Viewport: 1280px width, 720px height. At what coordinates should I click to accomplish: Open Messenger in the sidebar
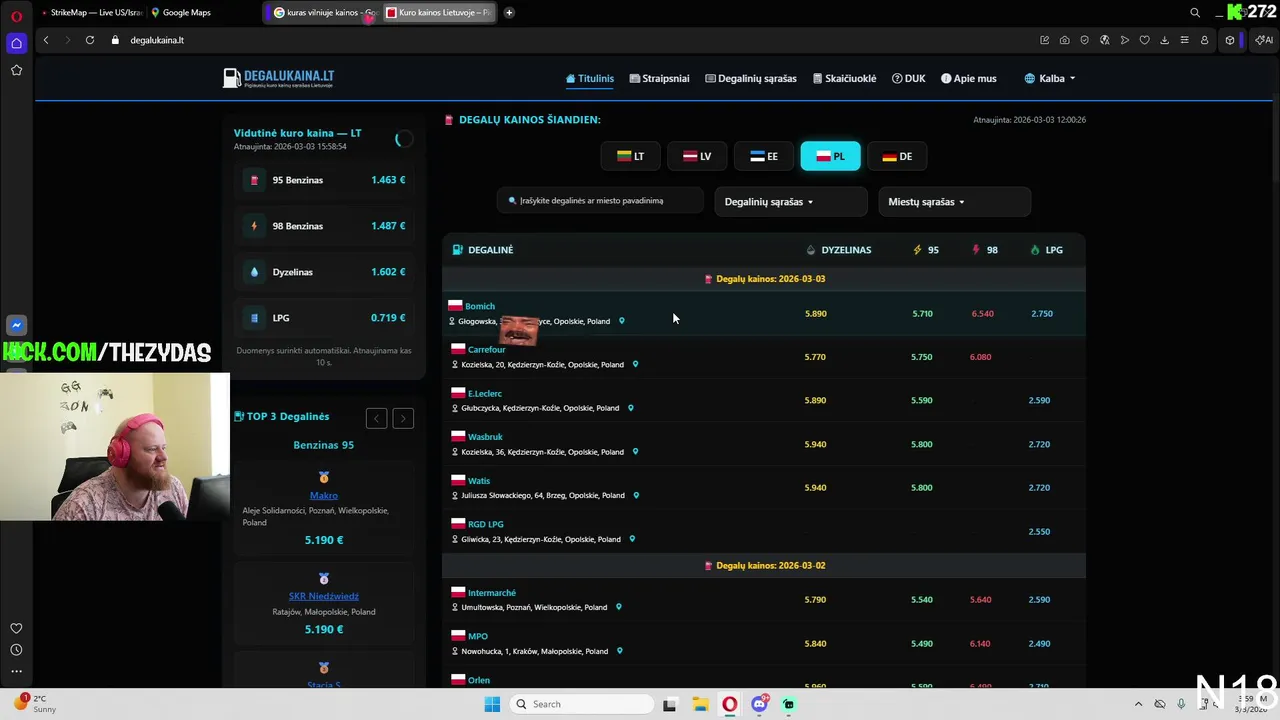pos(16,325)
